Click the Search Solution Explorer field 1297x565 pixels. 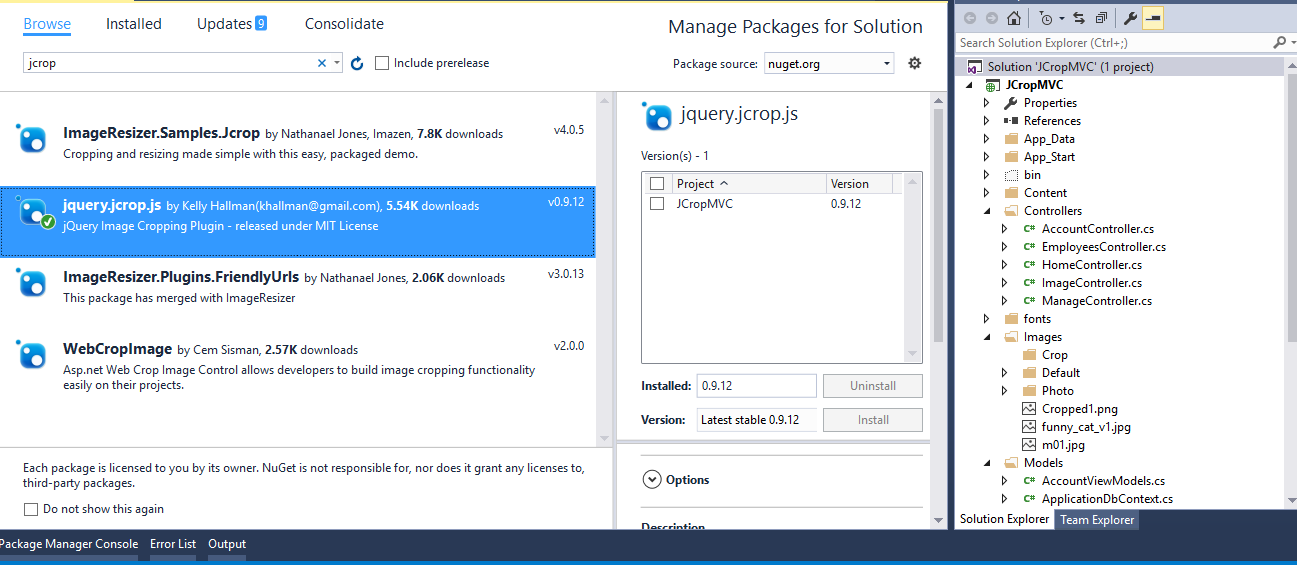click(1113, 43)
